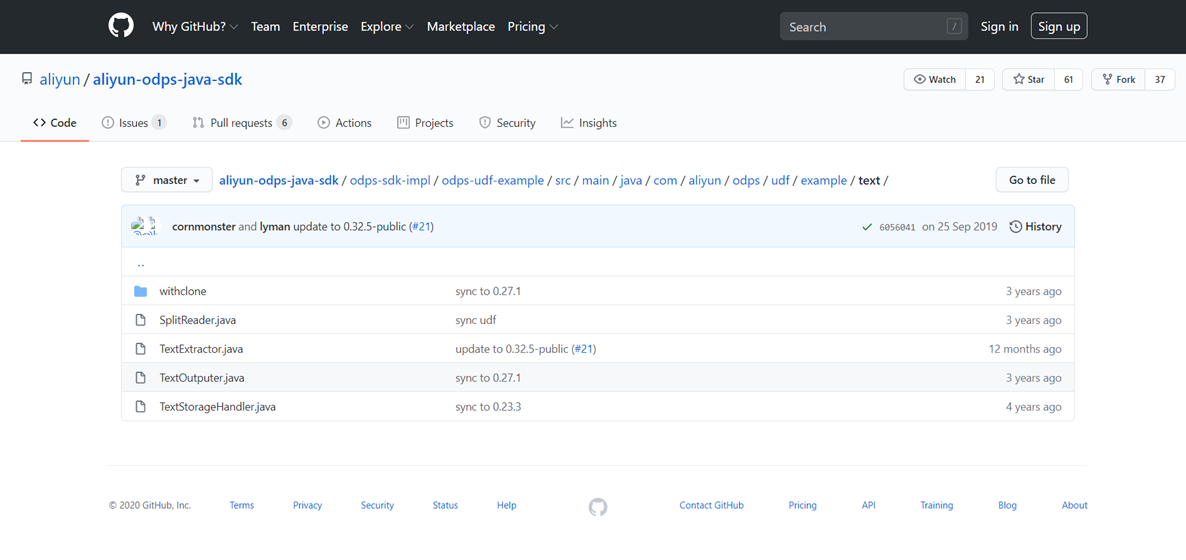Click the commit author avatars
Image resolution: width=1186 pixels, height=560 pixels.
click(x=145, y=226)
